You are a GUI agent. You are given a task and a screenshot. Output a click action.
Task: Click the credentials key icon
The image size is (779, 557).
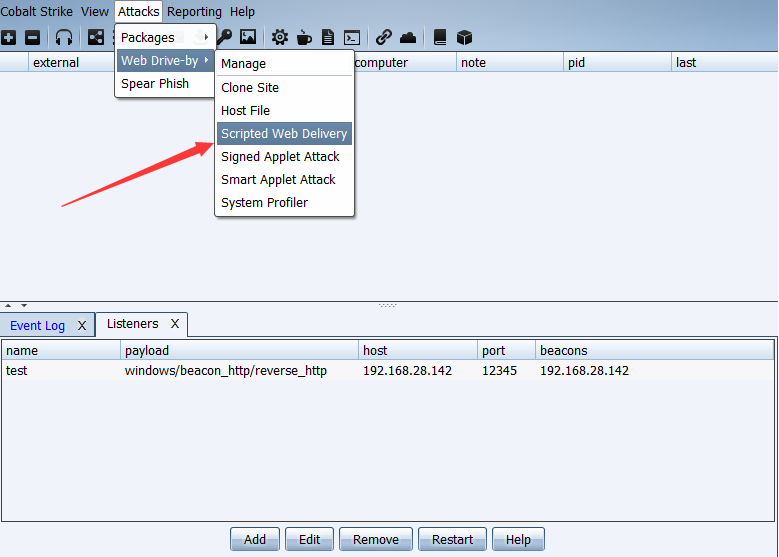point(225,37)
